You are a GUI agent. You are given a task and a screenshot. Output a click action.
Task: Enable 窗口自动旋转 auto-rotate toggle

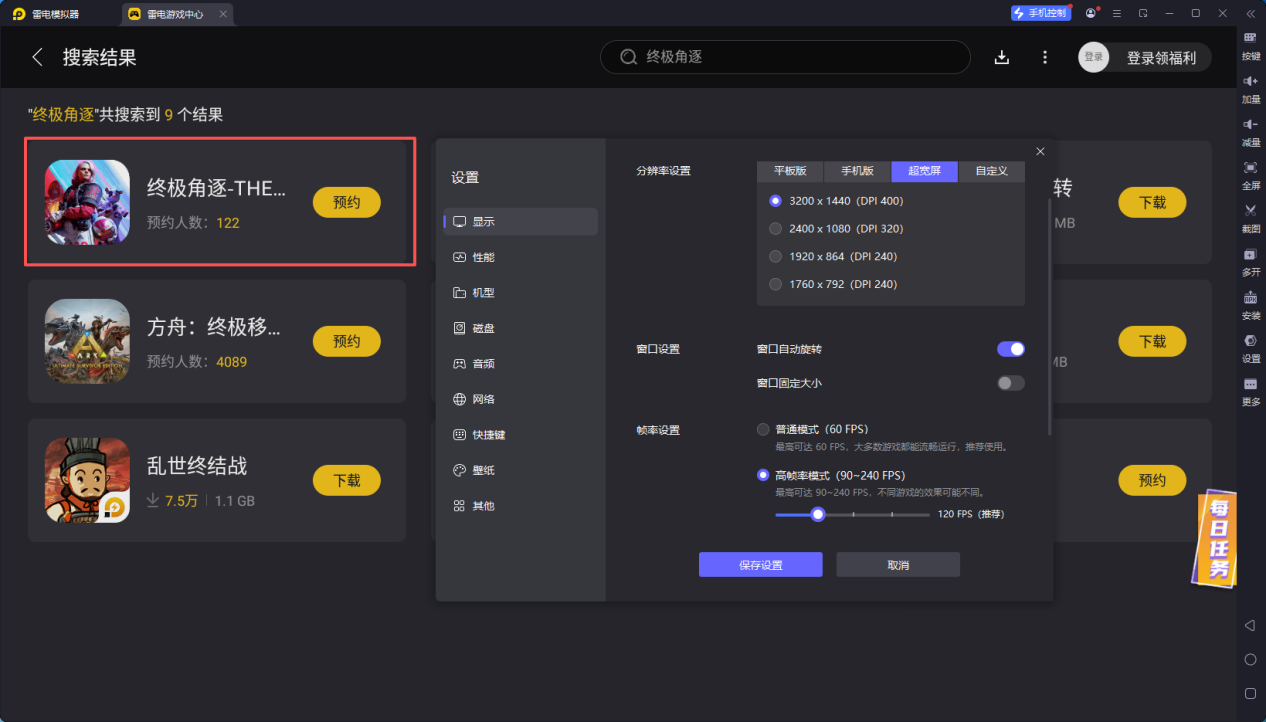[1010, 349]
